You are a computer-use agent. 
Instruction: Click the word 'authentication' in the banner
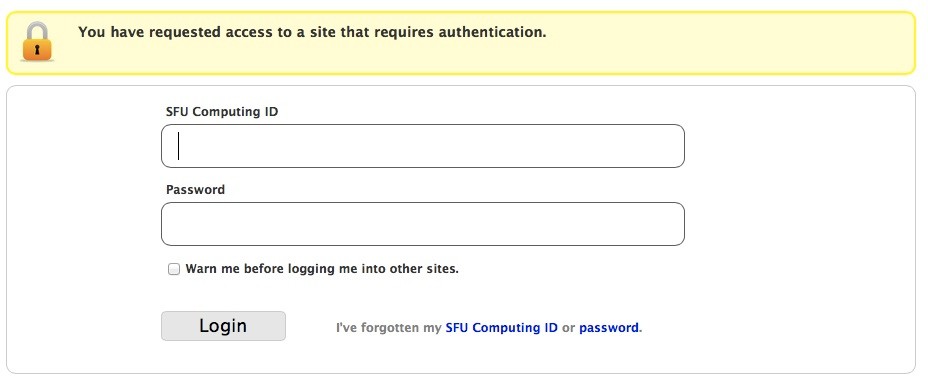491,32
